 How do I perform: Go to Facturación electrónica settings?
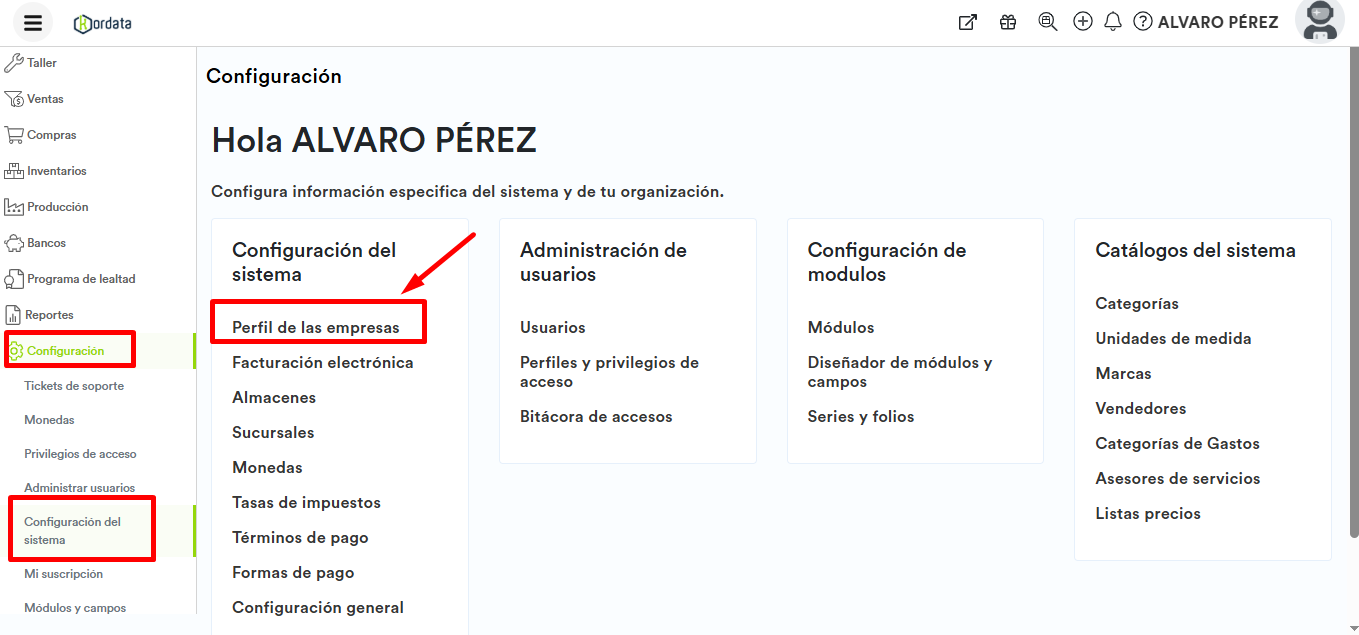[322, 363]
